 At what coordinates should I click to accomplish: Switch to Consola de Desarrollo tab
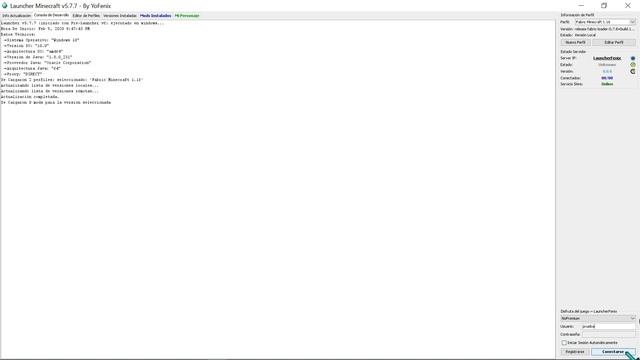click(x=51, y=15)
